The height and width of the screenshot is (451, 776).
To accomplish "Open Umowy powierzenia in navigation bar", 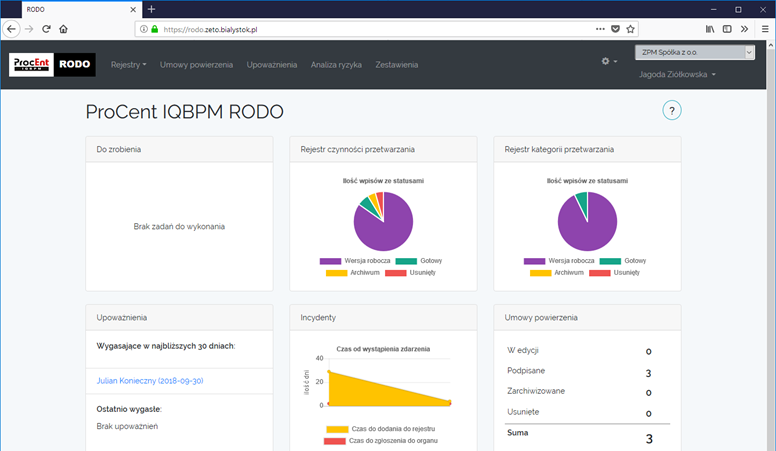I will pos(196,65).
